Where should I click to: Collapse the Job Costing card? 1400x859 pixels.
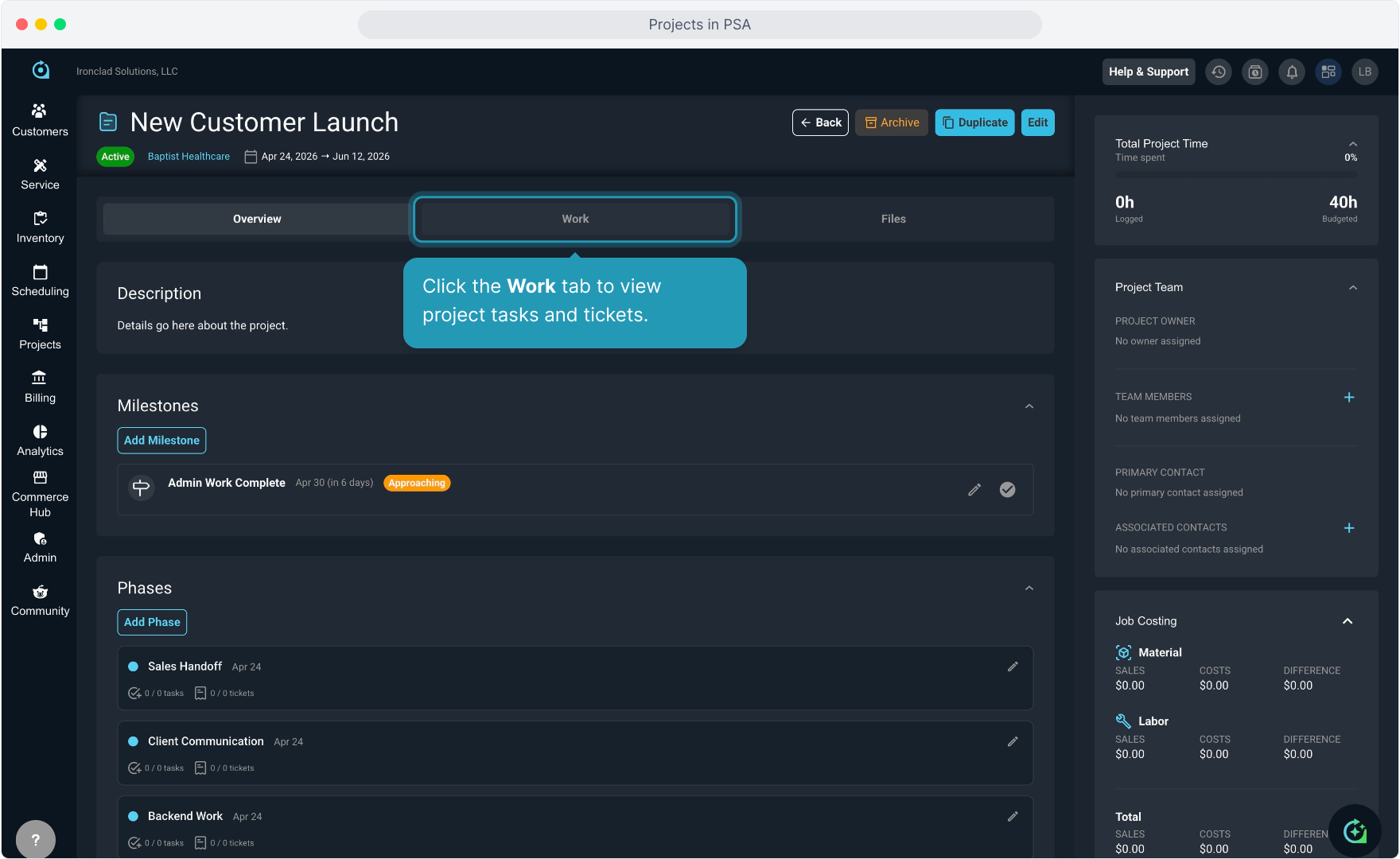[1347, 621]
